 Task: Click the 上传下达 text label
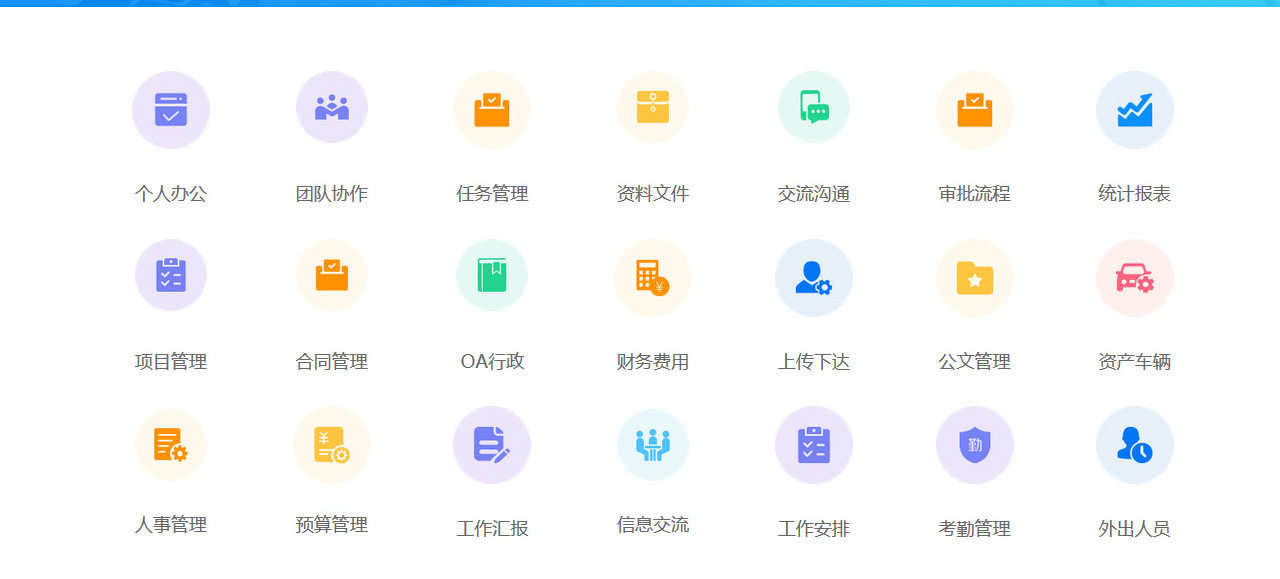tap(814, 362)
